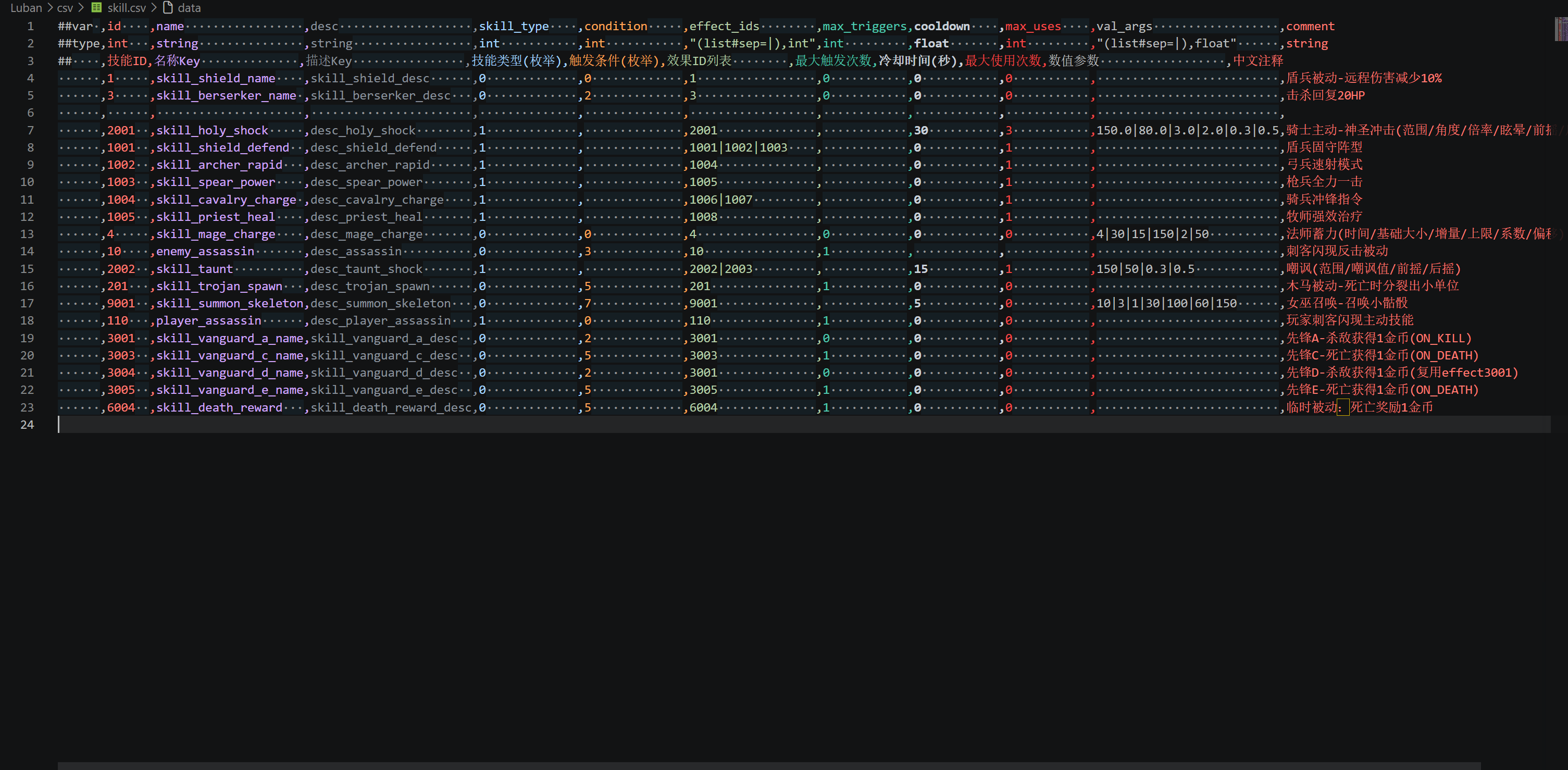Click comment '牧师强效治疗' on line 12
This screenshot has width=1568, height=770.
1324,217
